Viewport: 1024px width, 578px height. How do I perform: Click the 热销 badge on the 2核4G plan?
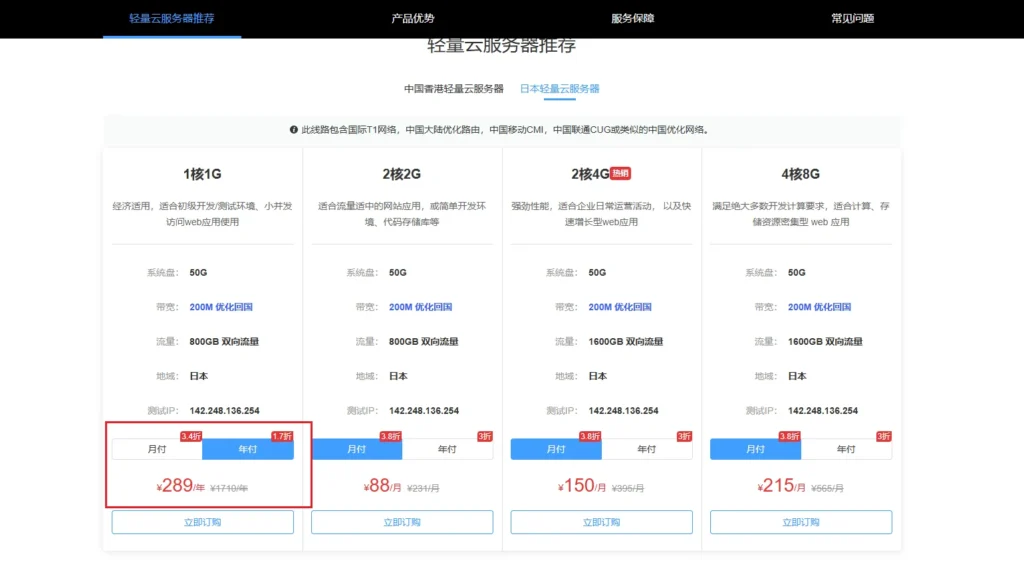point(620,173)
